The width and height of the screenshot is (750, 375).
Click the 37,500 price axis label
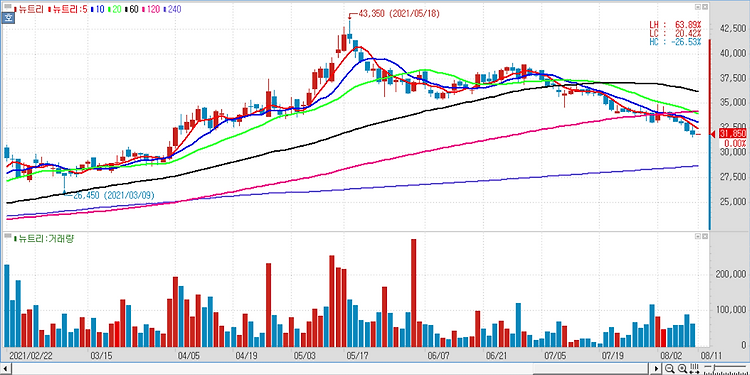point(733,78)
